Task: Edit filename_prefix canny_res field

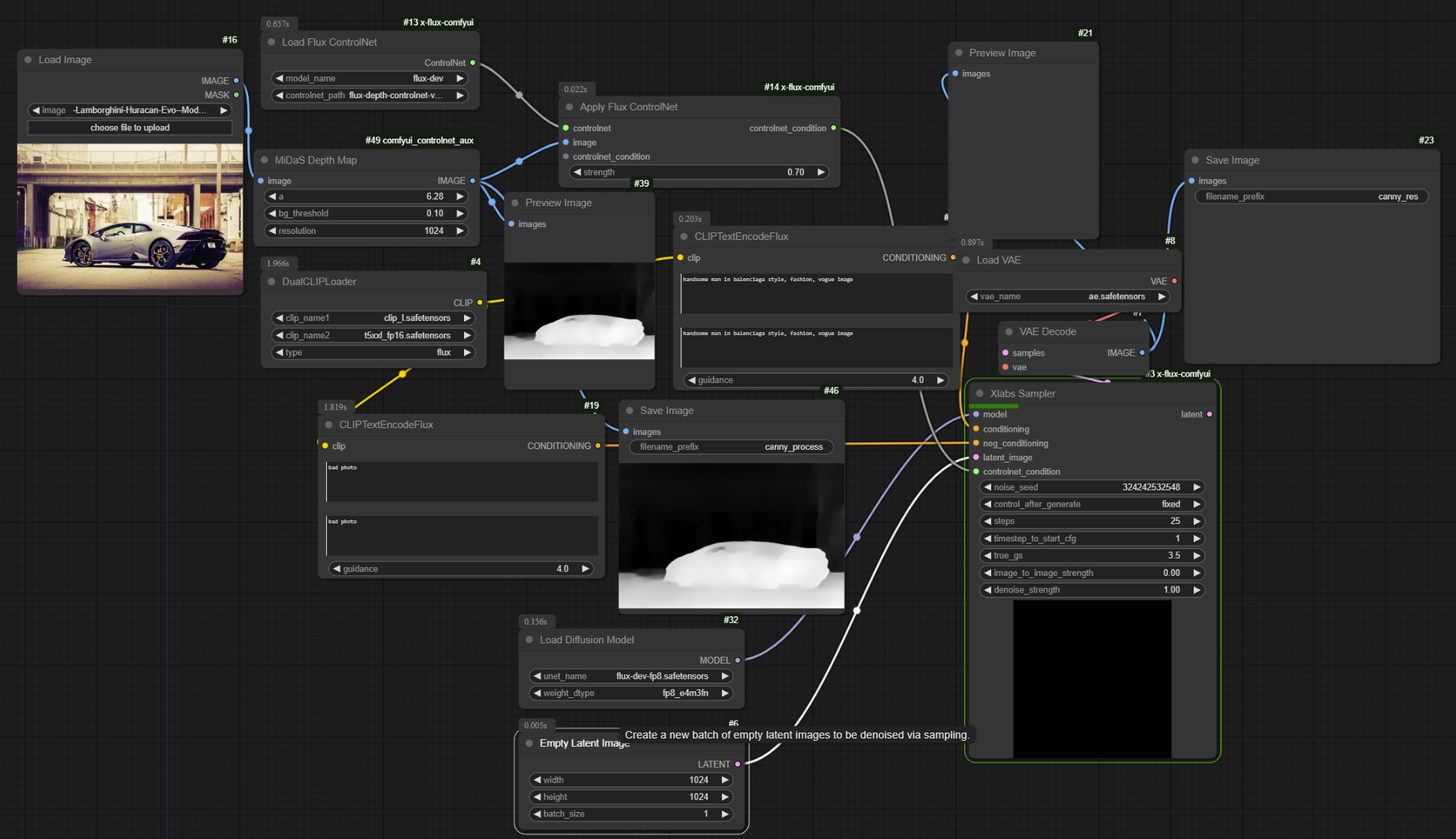Action: point(1311,197)
